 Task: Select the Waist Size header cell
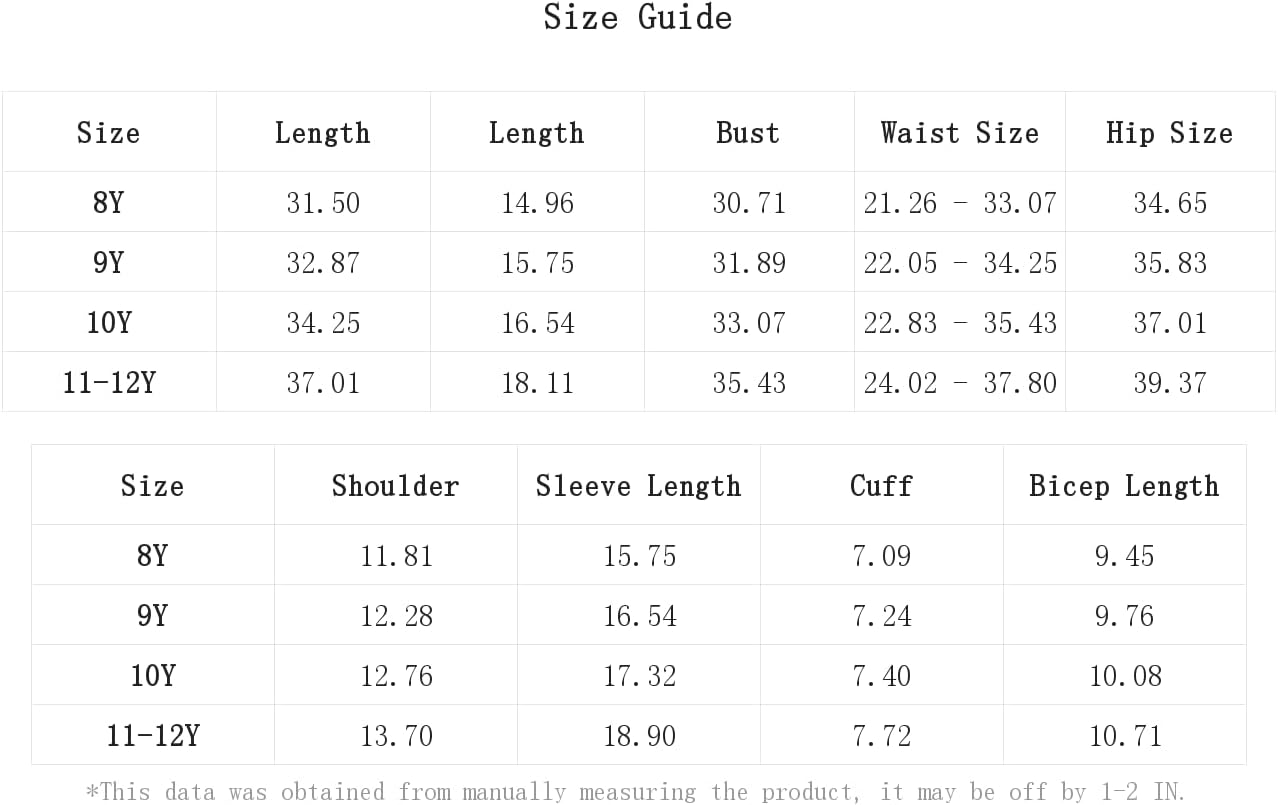(x=960, y=133)
